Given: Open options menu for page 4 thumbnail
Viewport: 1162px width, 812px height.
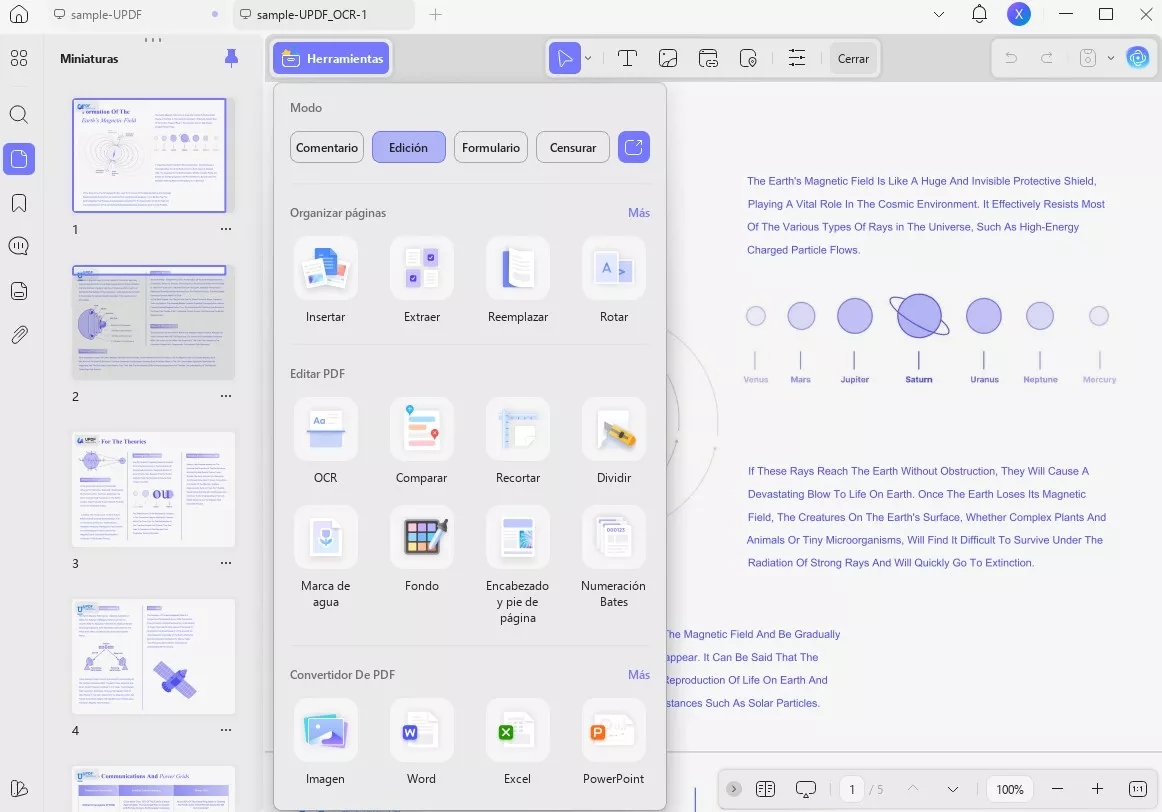Looking at the screenshot, I should [x=226, y=730].
